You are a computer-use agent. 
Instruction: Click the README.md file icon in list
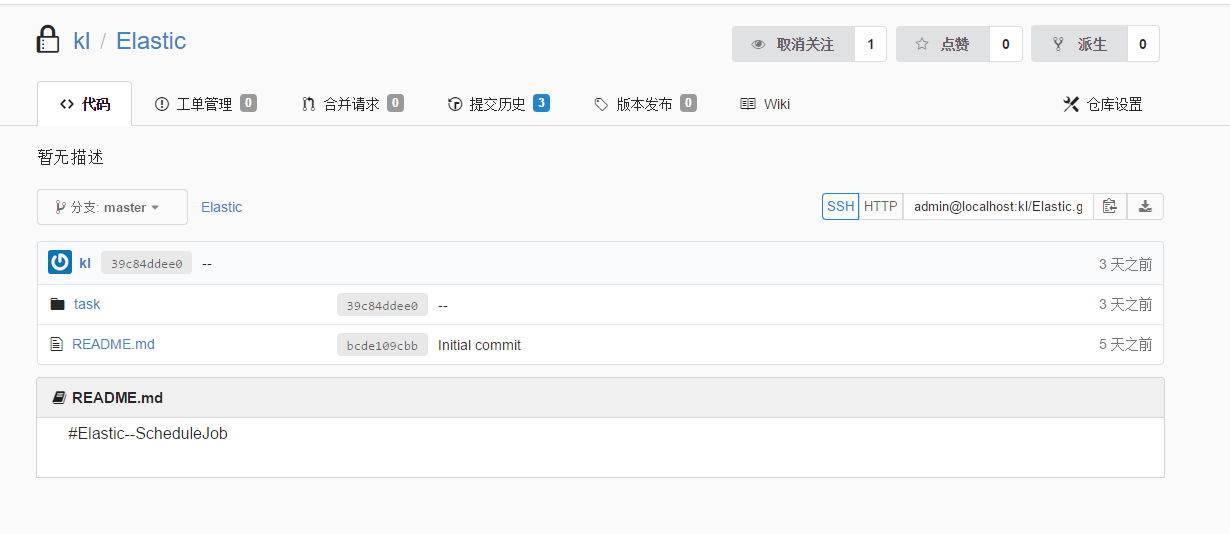click(57, 344)
